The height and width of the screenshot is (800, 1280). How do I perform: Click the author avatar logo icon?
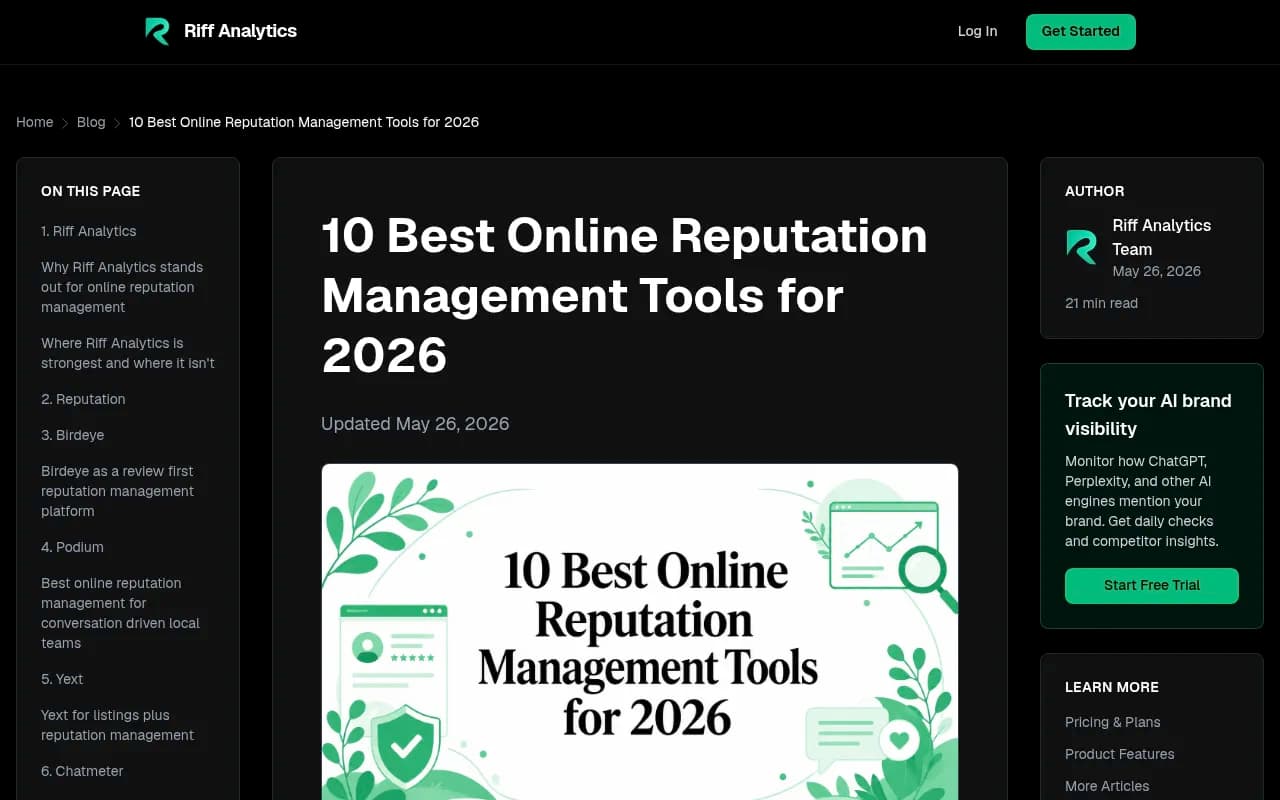[1081, 247]
